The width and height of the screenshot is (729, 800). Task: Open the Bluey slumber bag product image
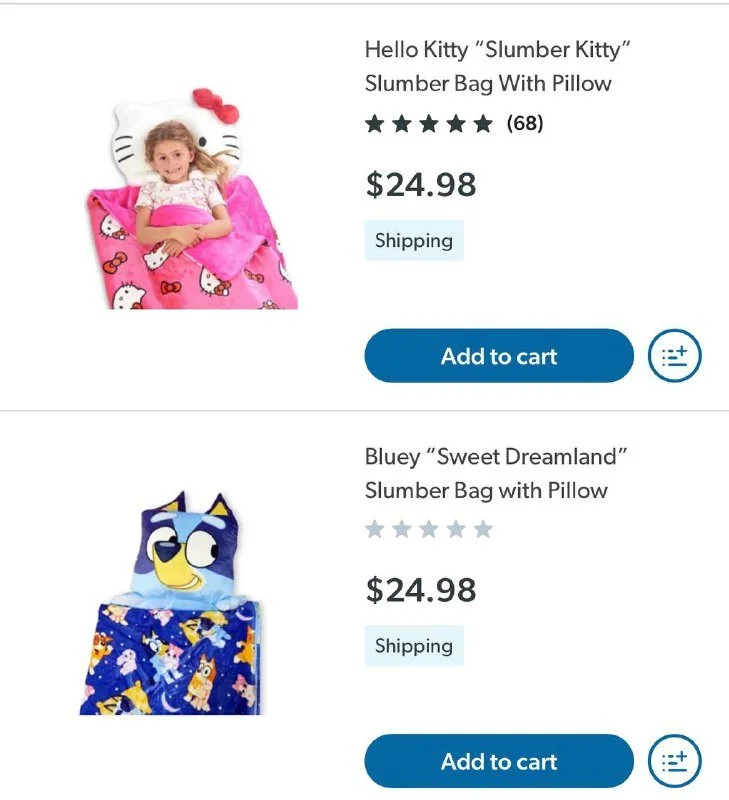point(170,603)
